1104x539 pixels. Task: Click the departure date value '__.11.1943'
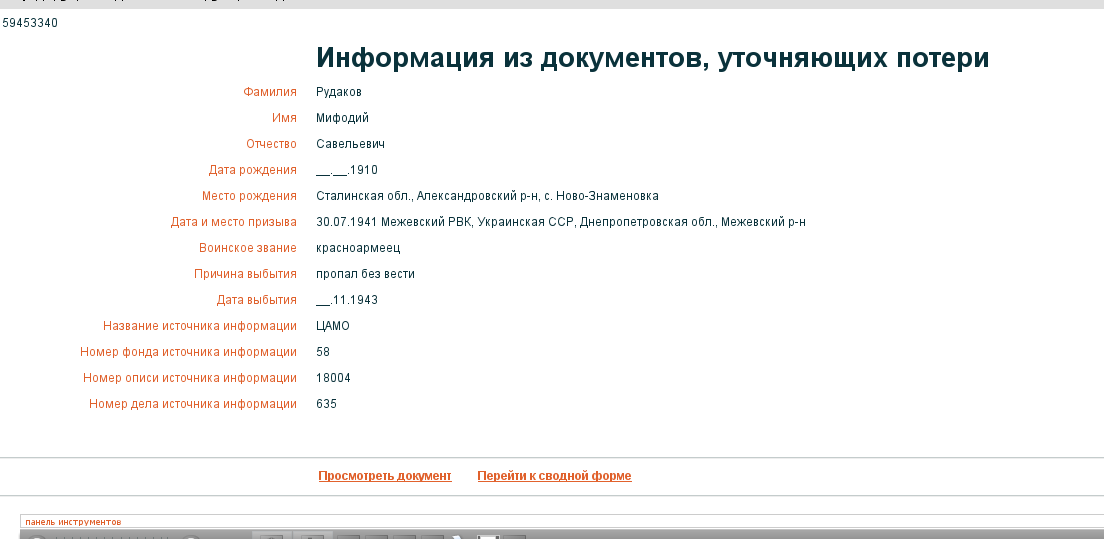(346, 300)
